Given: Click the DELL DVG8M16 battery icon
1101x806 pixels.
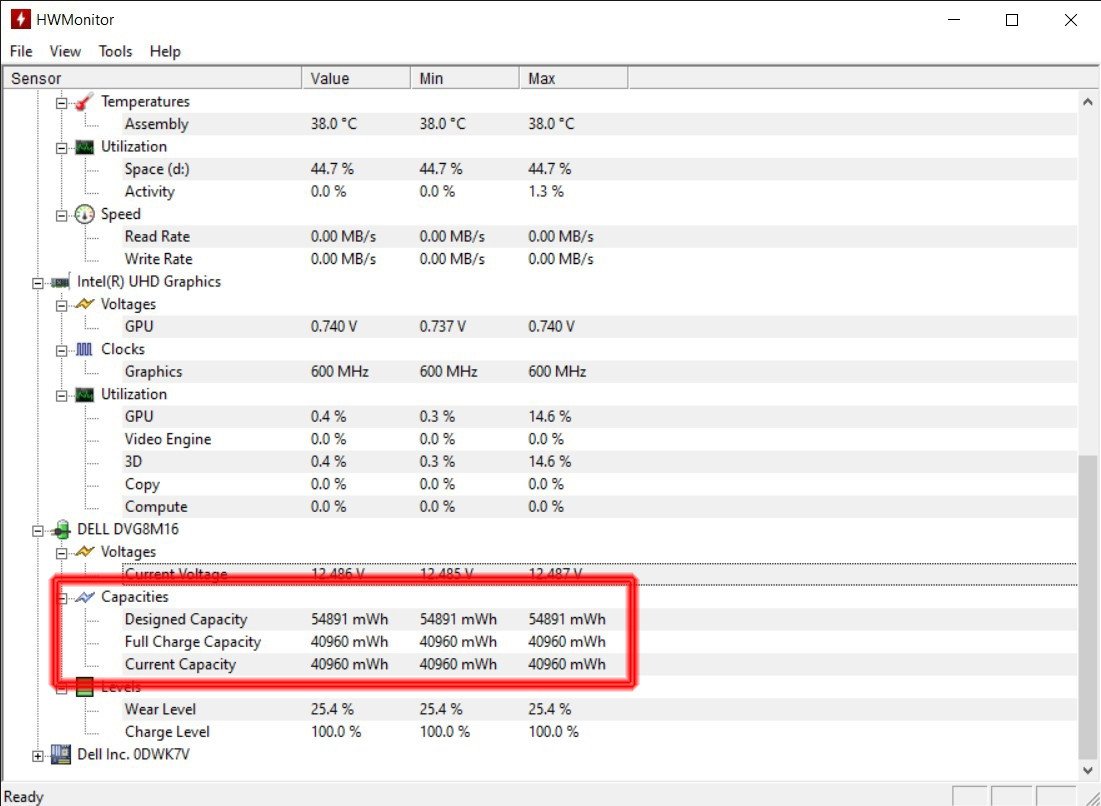Looking at the screenshot, I should pos(61,529).
